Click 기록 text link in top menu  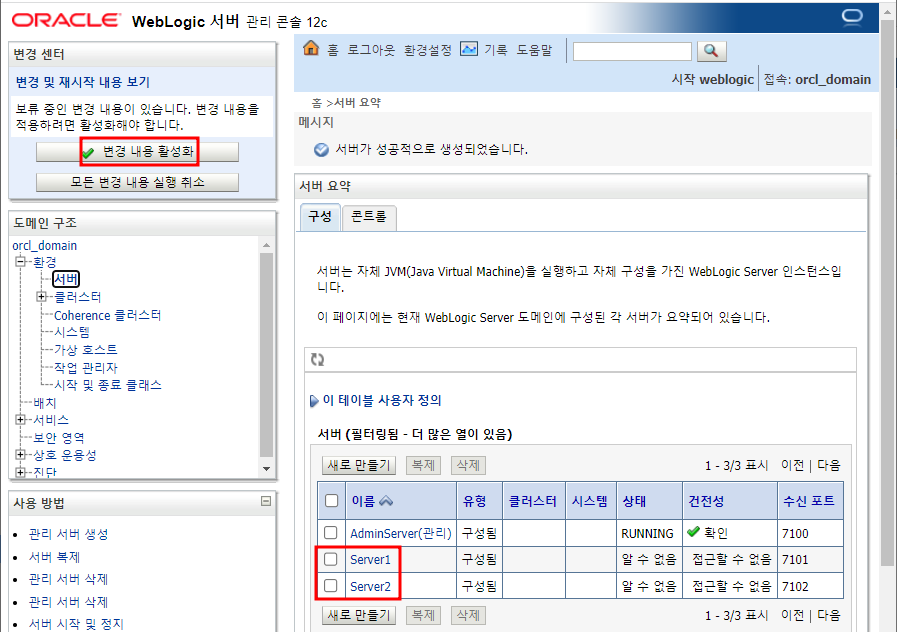tap(496, 50)
